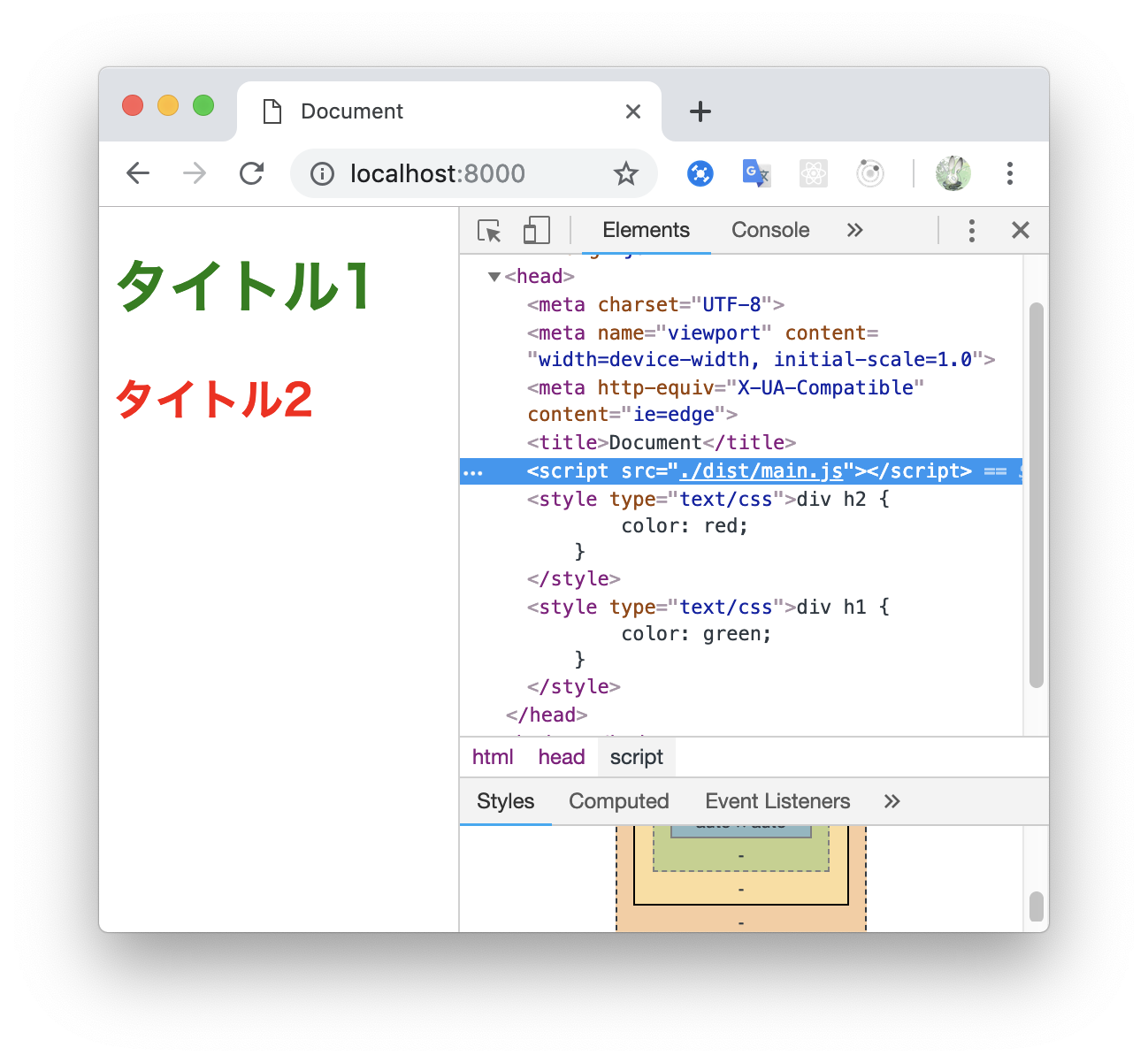Activate the inspect element cursor tool
Viewport: 1148px width, 1063px height.
490,230
